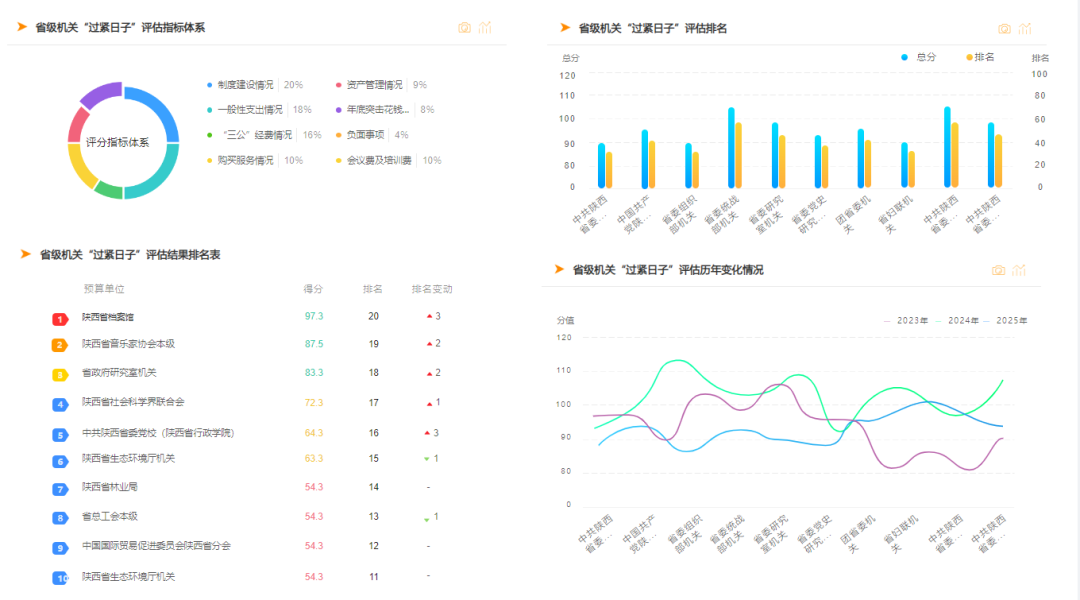Viewport: 1080px width, 600px height.
Task: Click blue rank badge 5 in ranking table
Action: (x=60, y=435)
